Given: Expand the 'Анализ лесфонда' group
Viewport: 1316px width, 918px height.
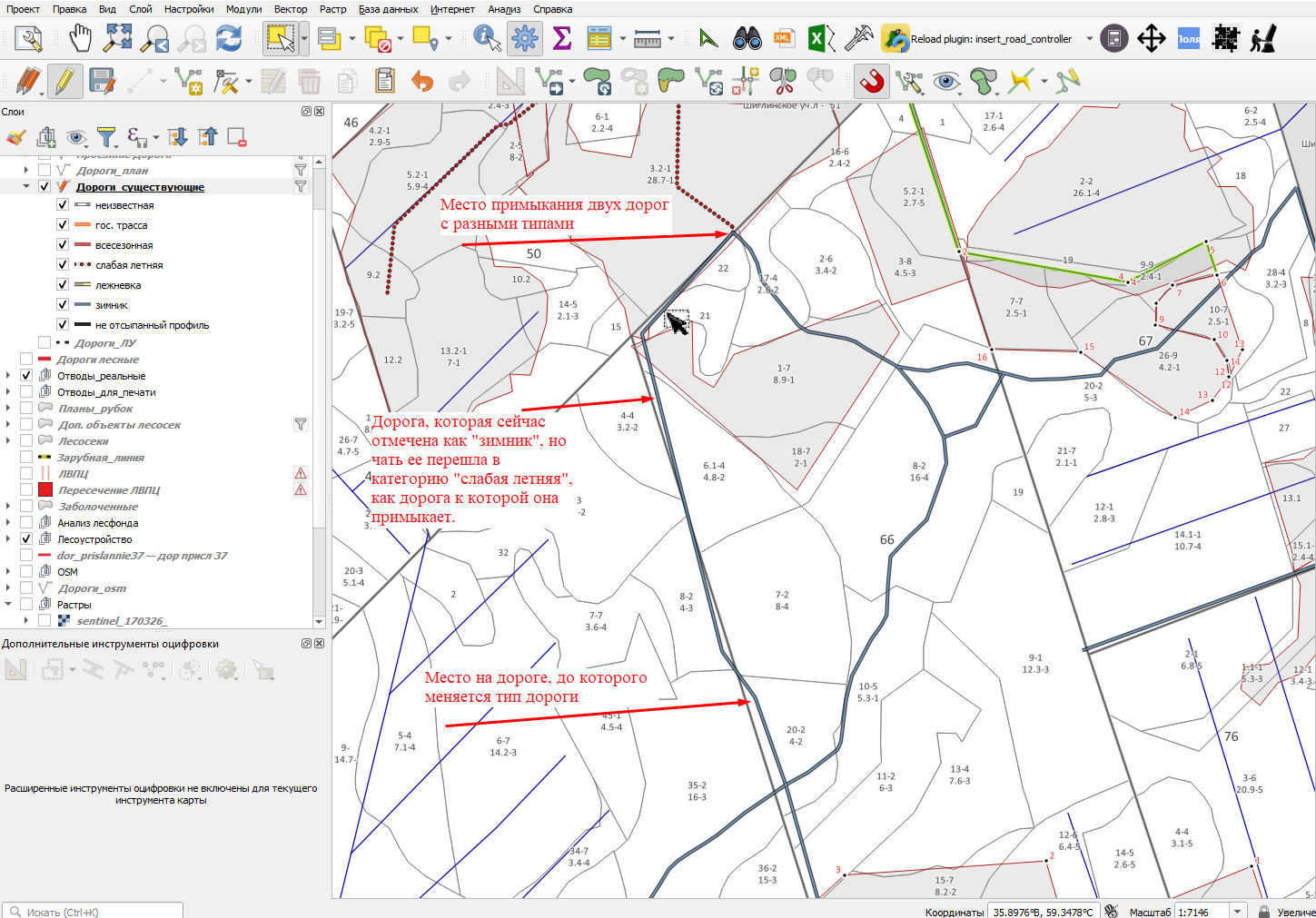Looking at the screenshot, I should point(8,523).
